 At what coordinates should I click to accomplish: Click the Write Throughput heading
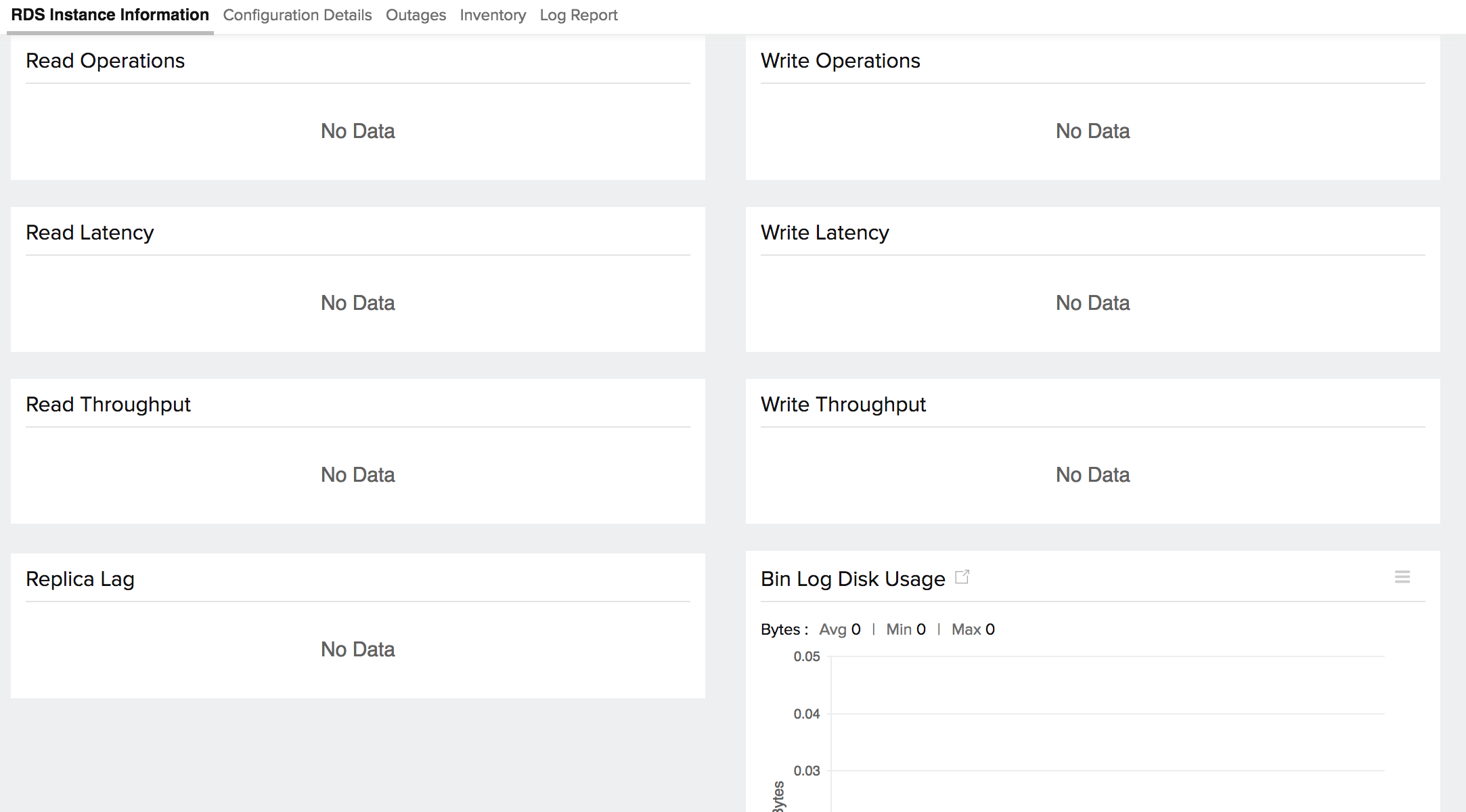[x=843, y=405]
